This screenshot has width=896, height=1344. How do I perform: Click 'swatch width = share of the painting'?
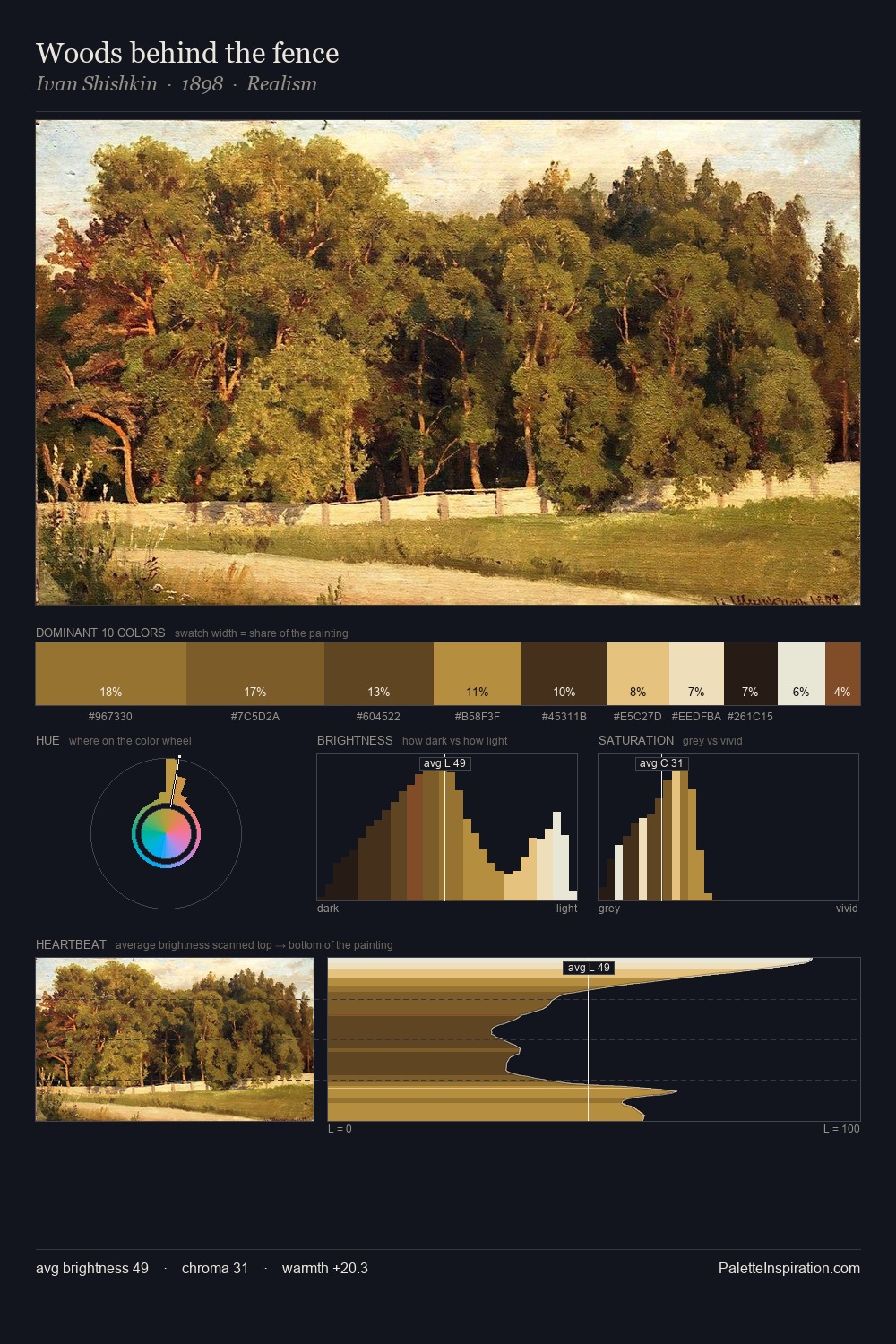pyautogui.click(x=262, y=633)
